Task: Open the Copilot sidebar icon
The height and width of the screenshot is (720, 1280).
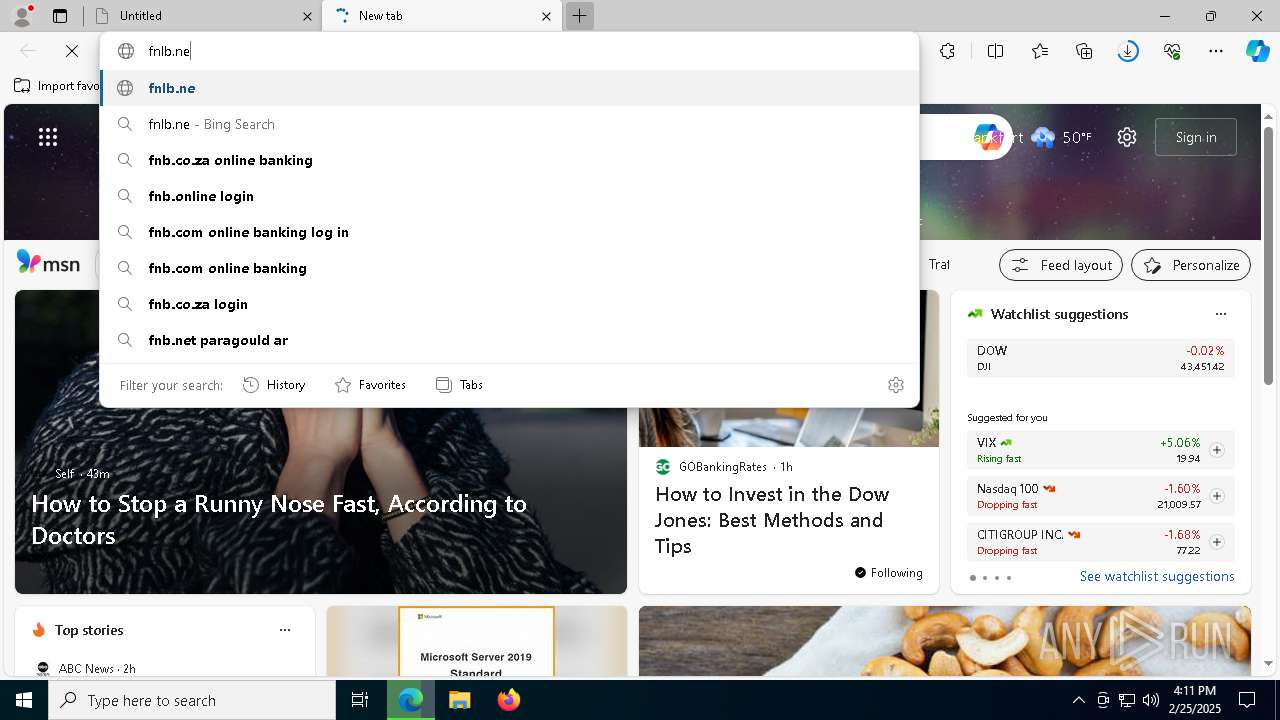Action: [x=1257, y=51]
